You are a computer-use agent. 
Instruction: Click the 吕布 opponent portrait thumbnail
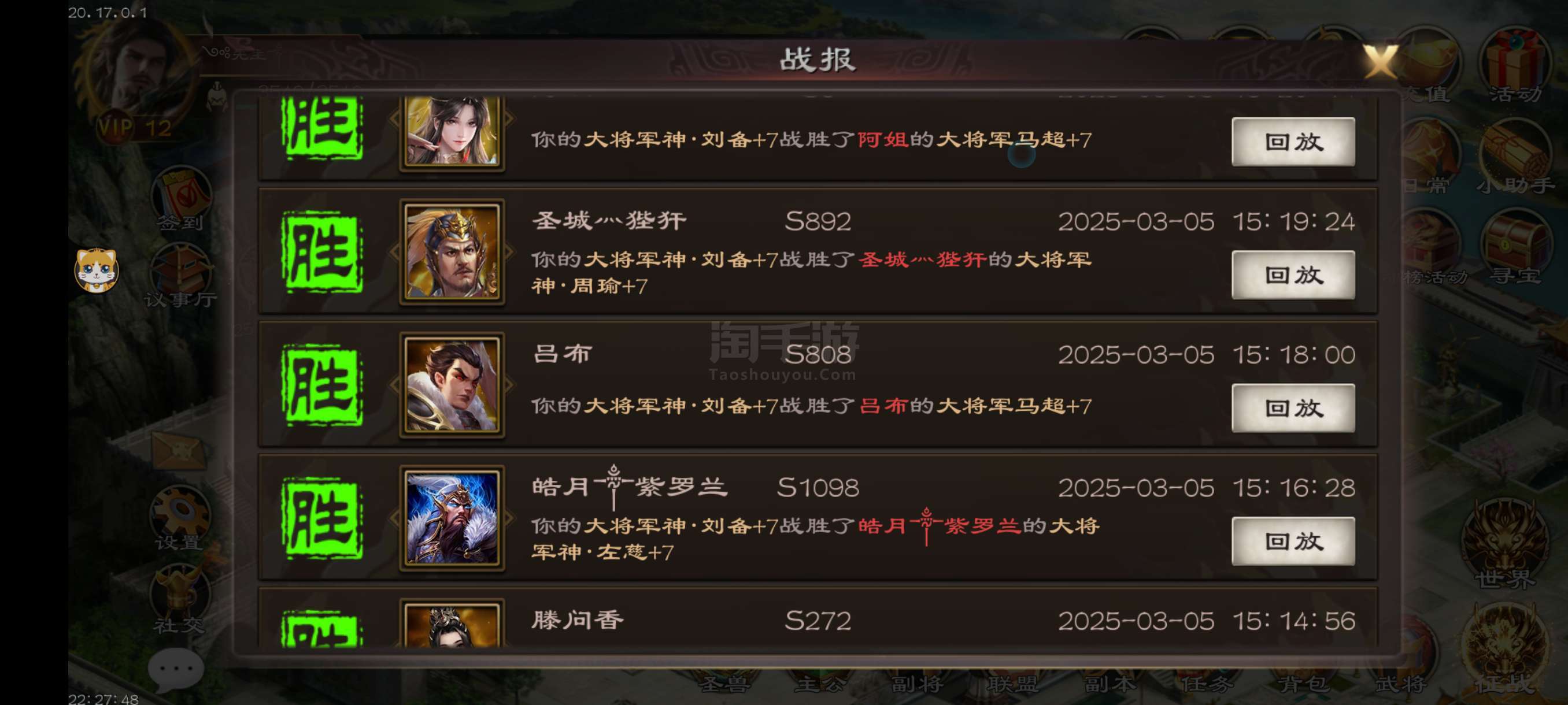point(452,385)
